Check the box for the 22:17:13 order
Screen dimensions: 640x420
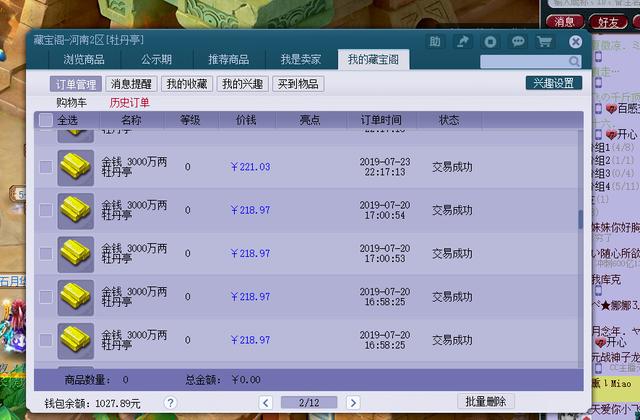click(x=46, y=167)
